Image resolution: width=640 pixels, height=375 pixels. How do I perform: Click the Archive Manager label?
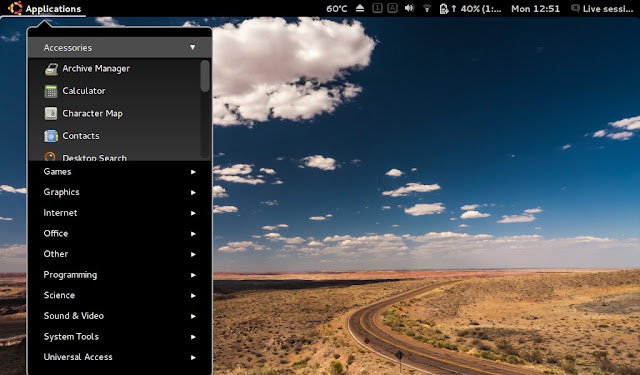pyautogui.click(x=96, y=69)
